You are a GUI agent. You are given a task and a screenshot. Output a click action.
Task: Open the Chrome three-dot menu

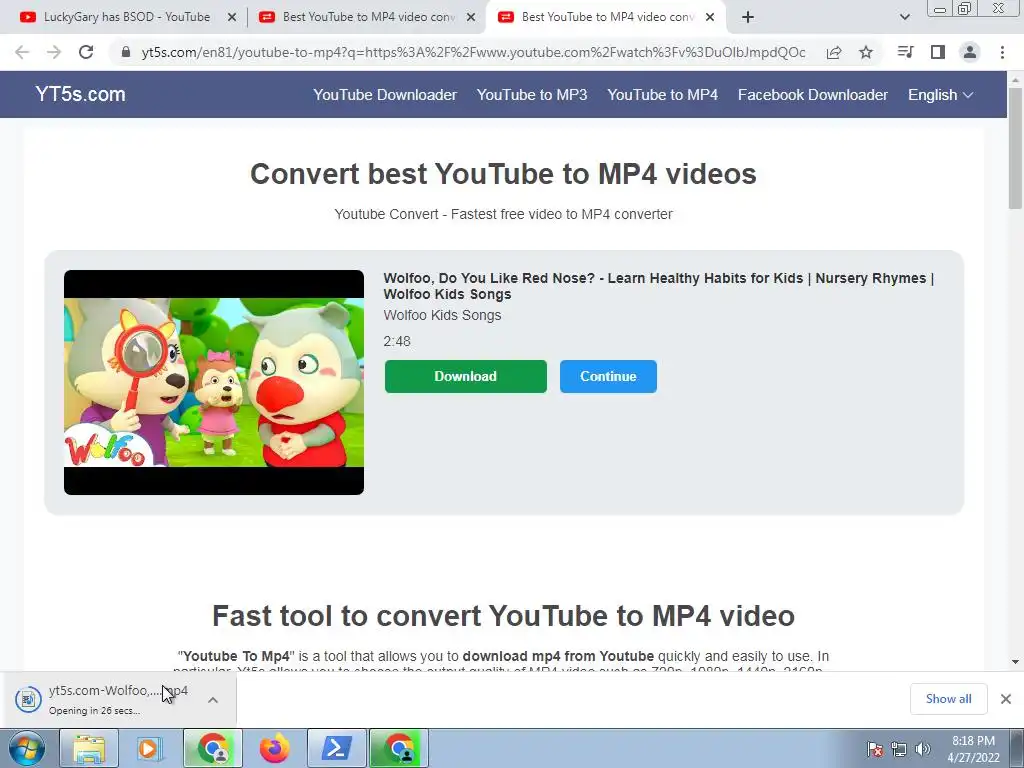pyautogui.click(x=1002, y=52)
